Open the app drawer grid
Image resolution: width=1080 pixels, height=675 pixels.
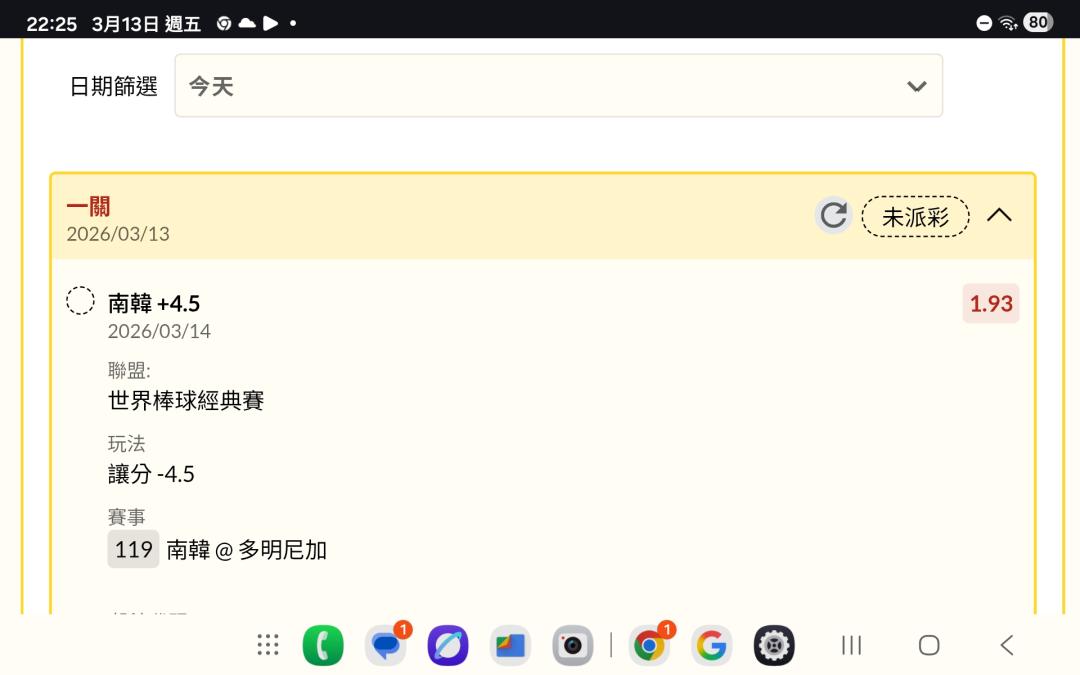tap(268, 645)
